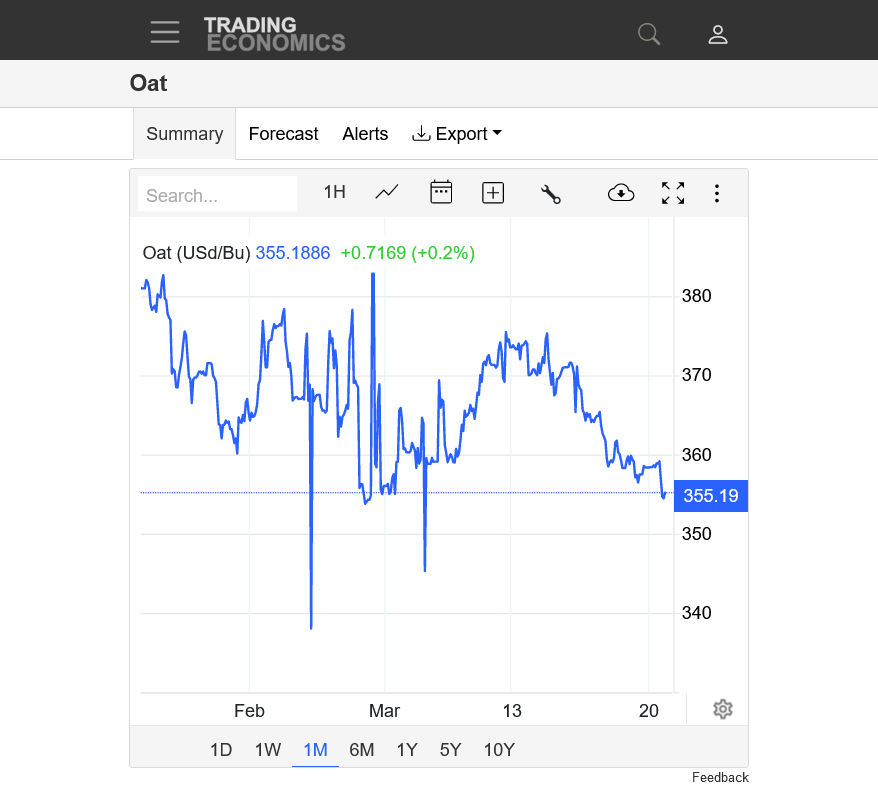Open the user account profile icon

[718, 34]
